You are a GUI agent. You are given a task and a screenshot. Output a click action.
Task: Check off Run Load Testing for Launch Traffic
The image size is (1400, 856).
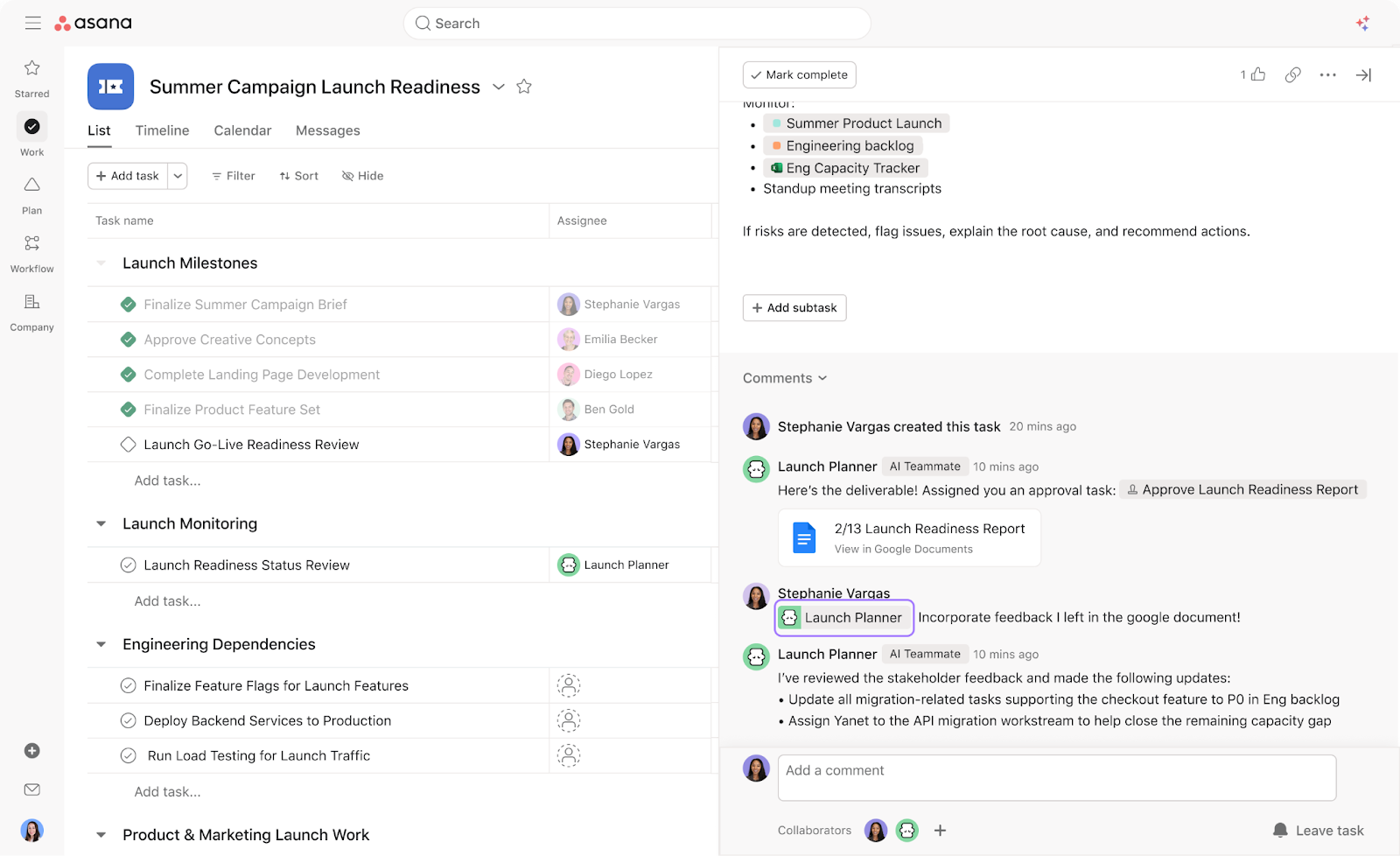click(128, 755)
